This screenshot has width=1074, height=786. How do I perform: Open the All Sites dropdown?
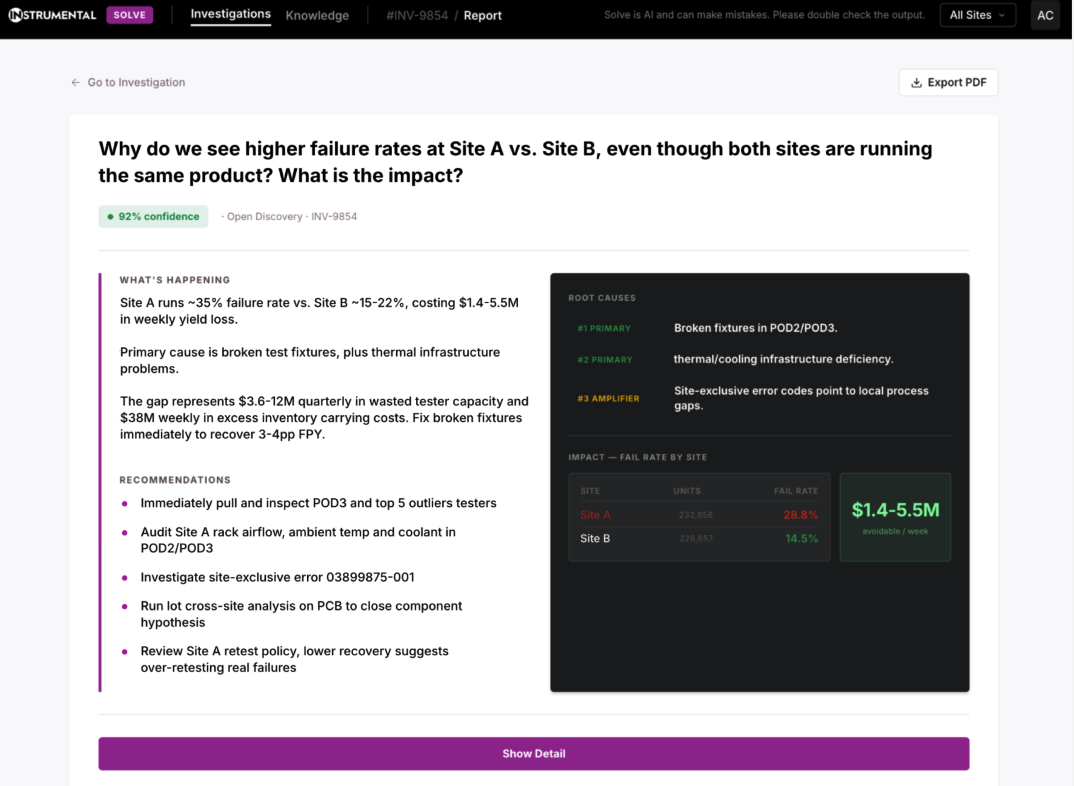point(977,15)
